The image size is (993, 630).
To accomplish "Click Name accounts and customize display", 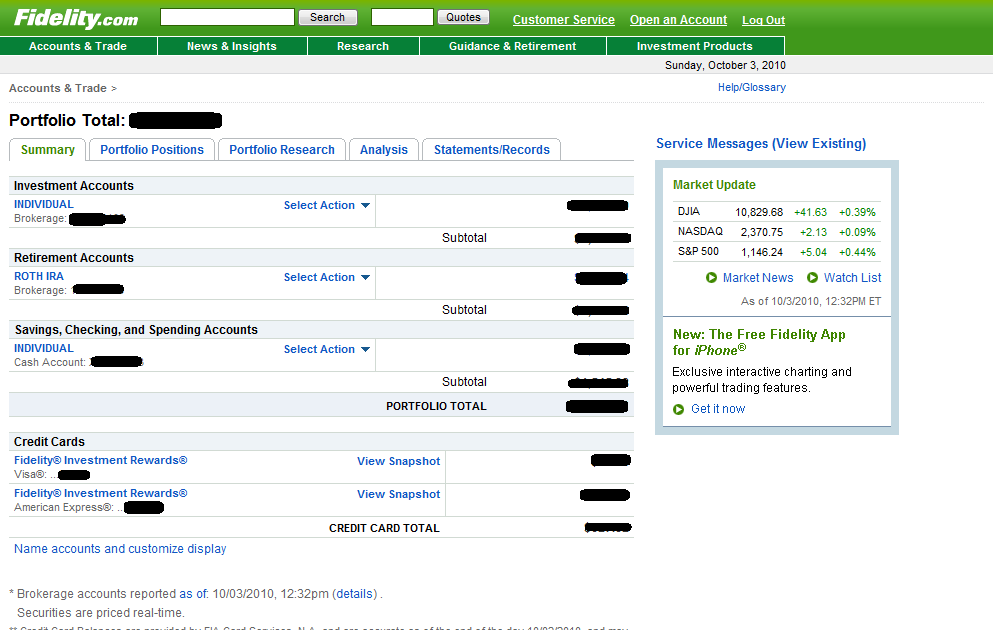I will click(x=120, y=549).
